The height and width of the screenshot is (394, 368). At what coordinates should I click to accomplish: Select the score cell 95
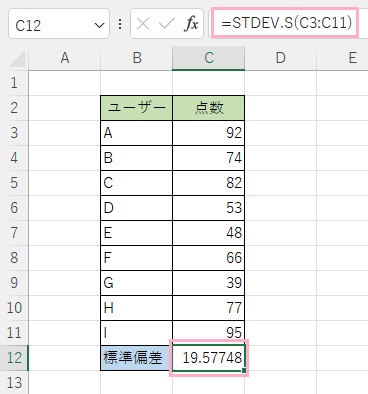[x=208, y=333]
